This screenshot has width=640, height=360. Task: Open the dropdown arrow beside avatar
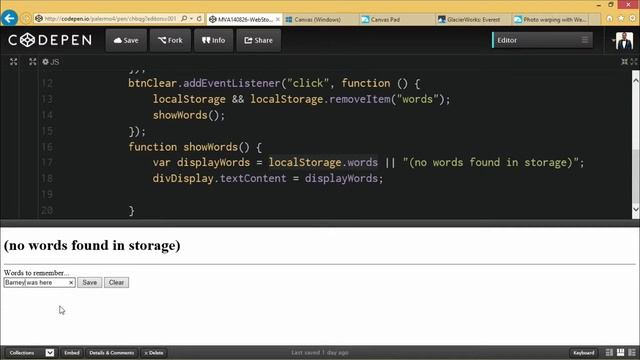click(613, 40)
